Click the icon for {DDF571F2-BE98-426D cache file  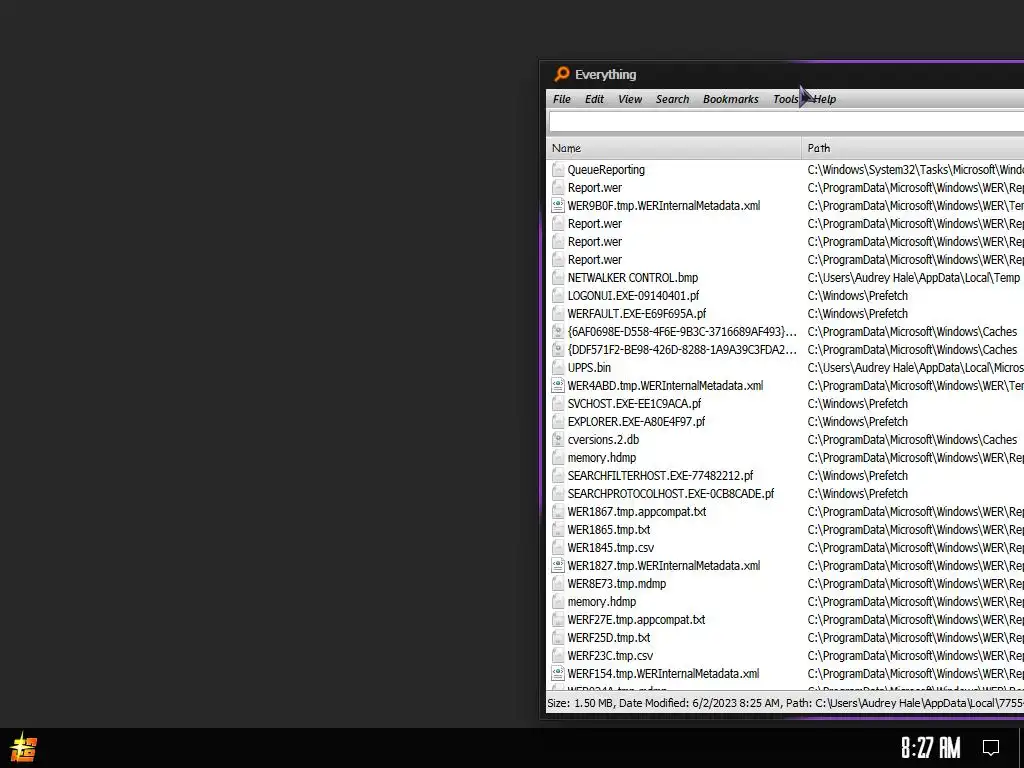[x=558, y=350]
